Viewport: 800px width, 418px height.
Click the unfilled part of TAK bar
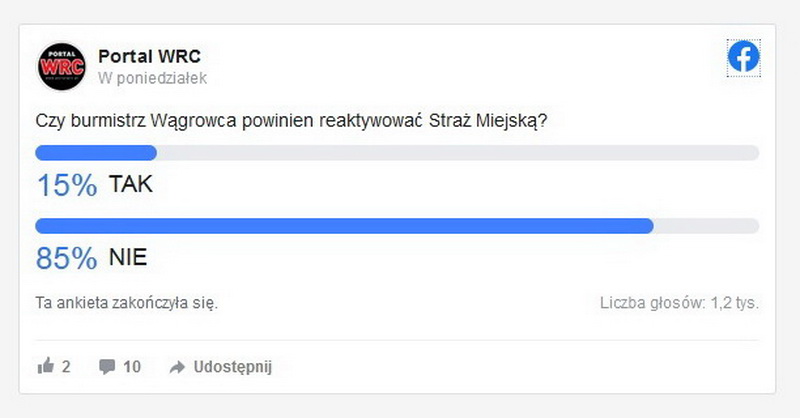(x=458, y=153)
